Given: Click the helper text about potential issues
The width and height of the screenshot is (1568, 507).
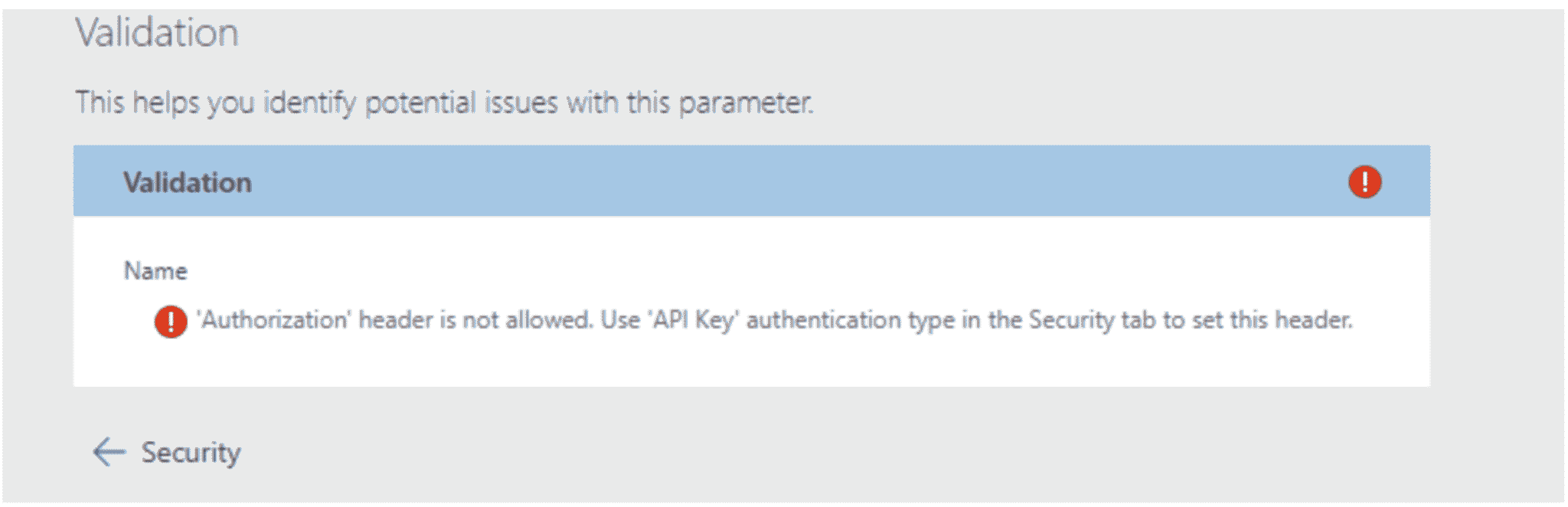Looking at the screenshot, I should (x=444, y=103).
